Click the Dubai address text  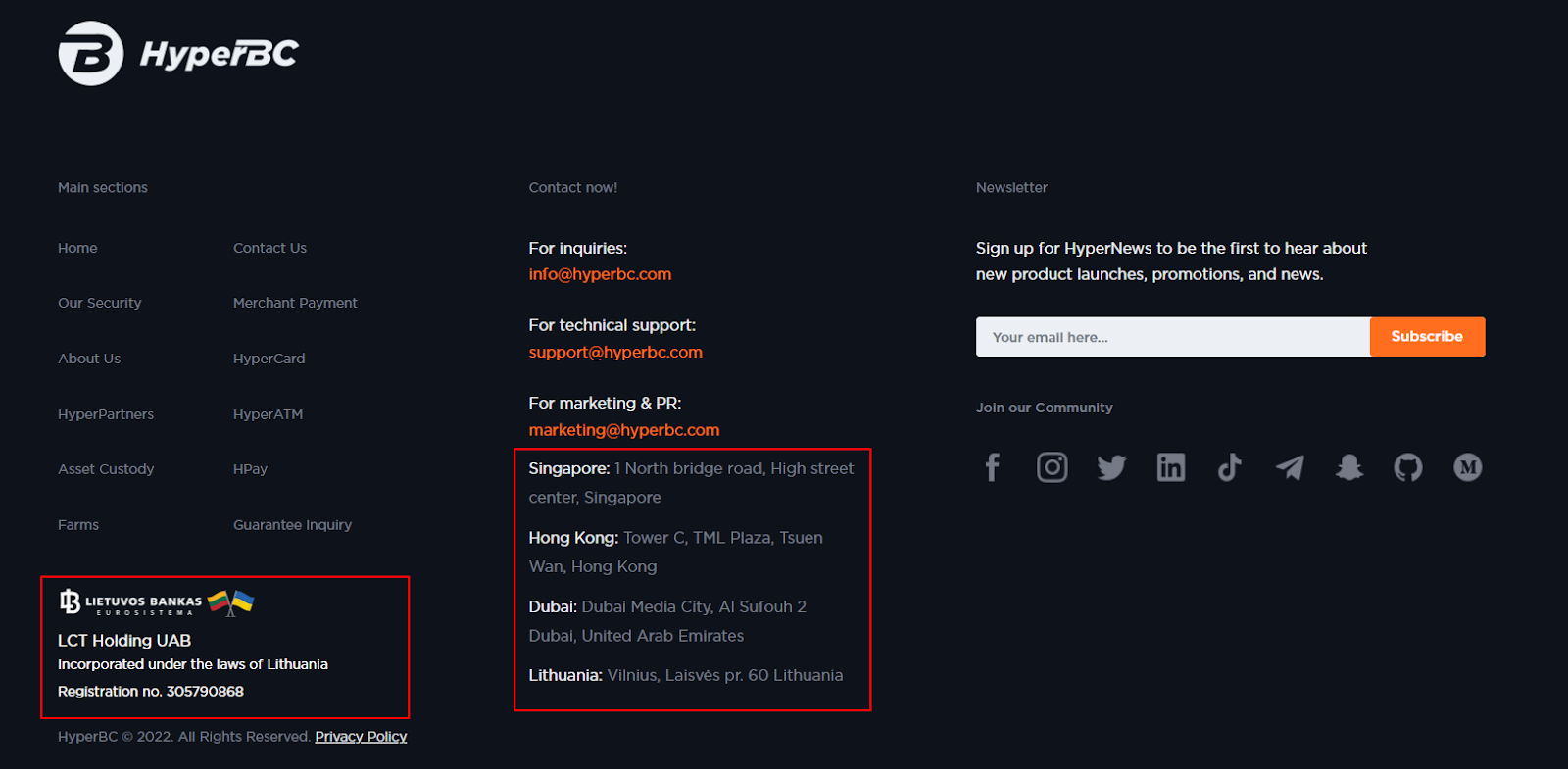(x=667, y=621)
